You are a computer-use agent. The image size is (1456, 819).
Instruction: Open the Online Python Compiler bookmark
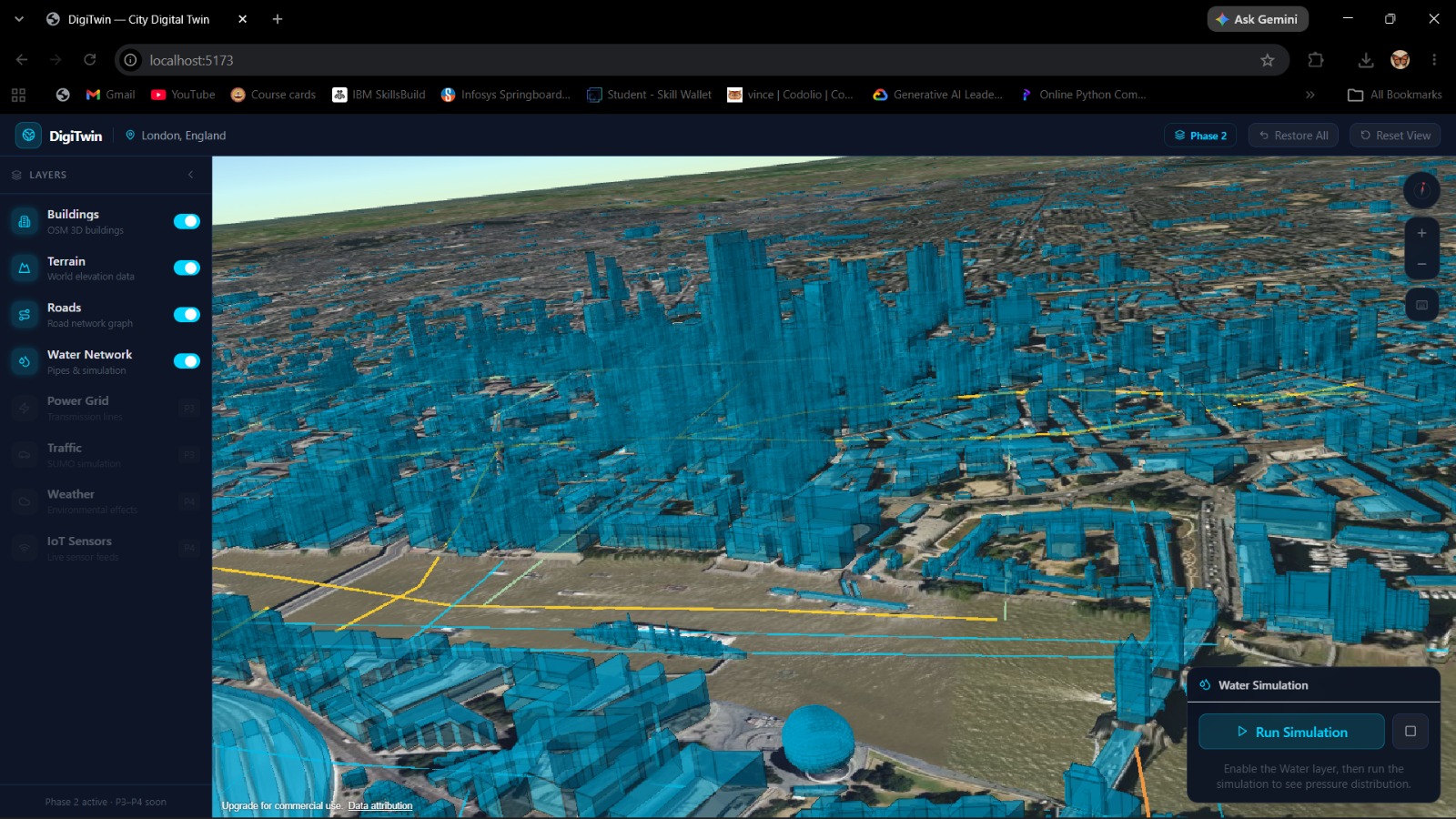[x=1083, y=95]
